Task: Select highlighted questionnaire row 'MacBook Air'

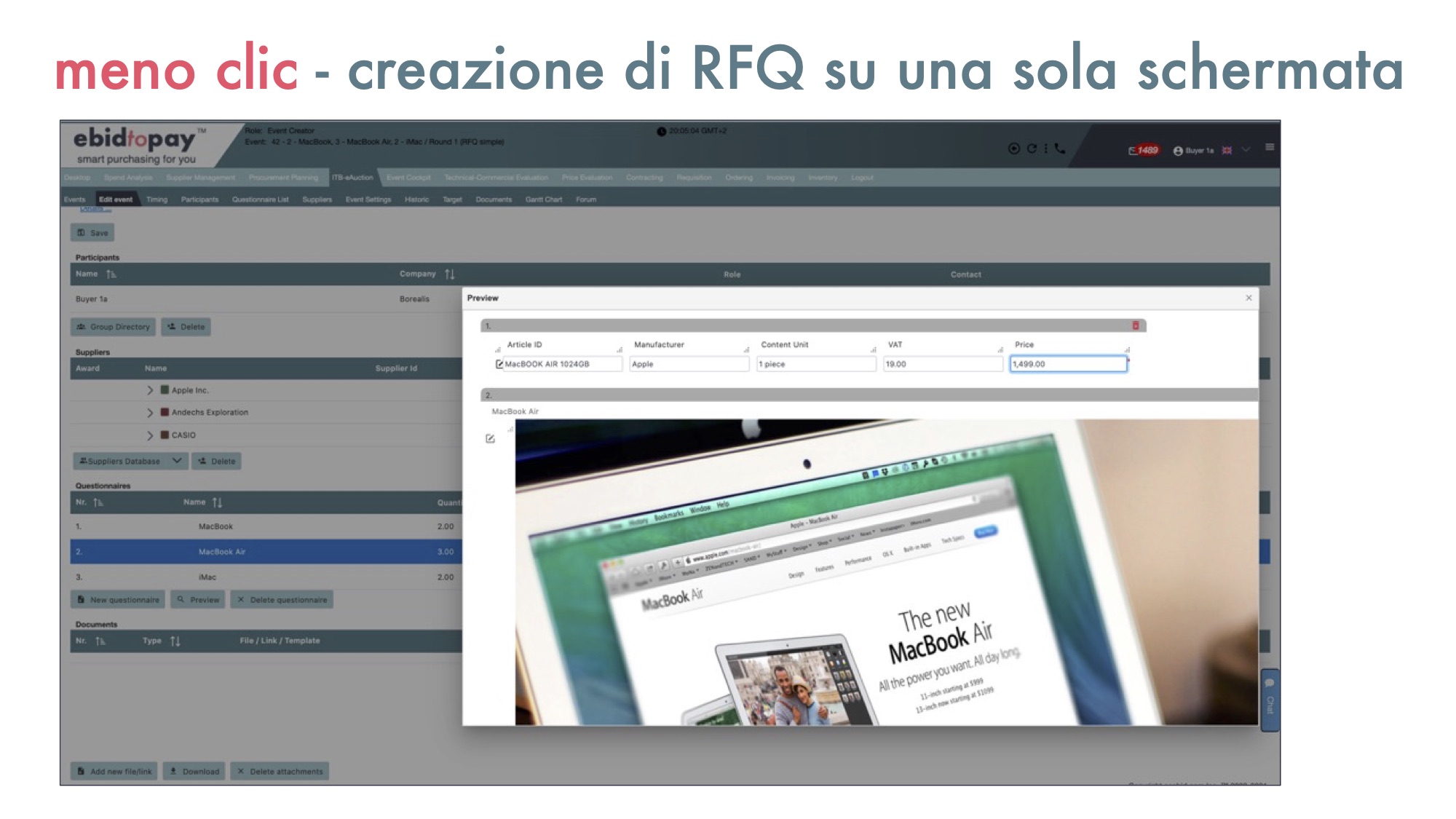Action: (266, 552)
